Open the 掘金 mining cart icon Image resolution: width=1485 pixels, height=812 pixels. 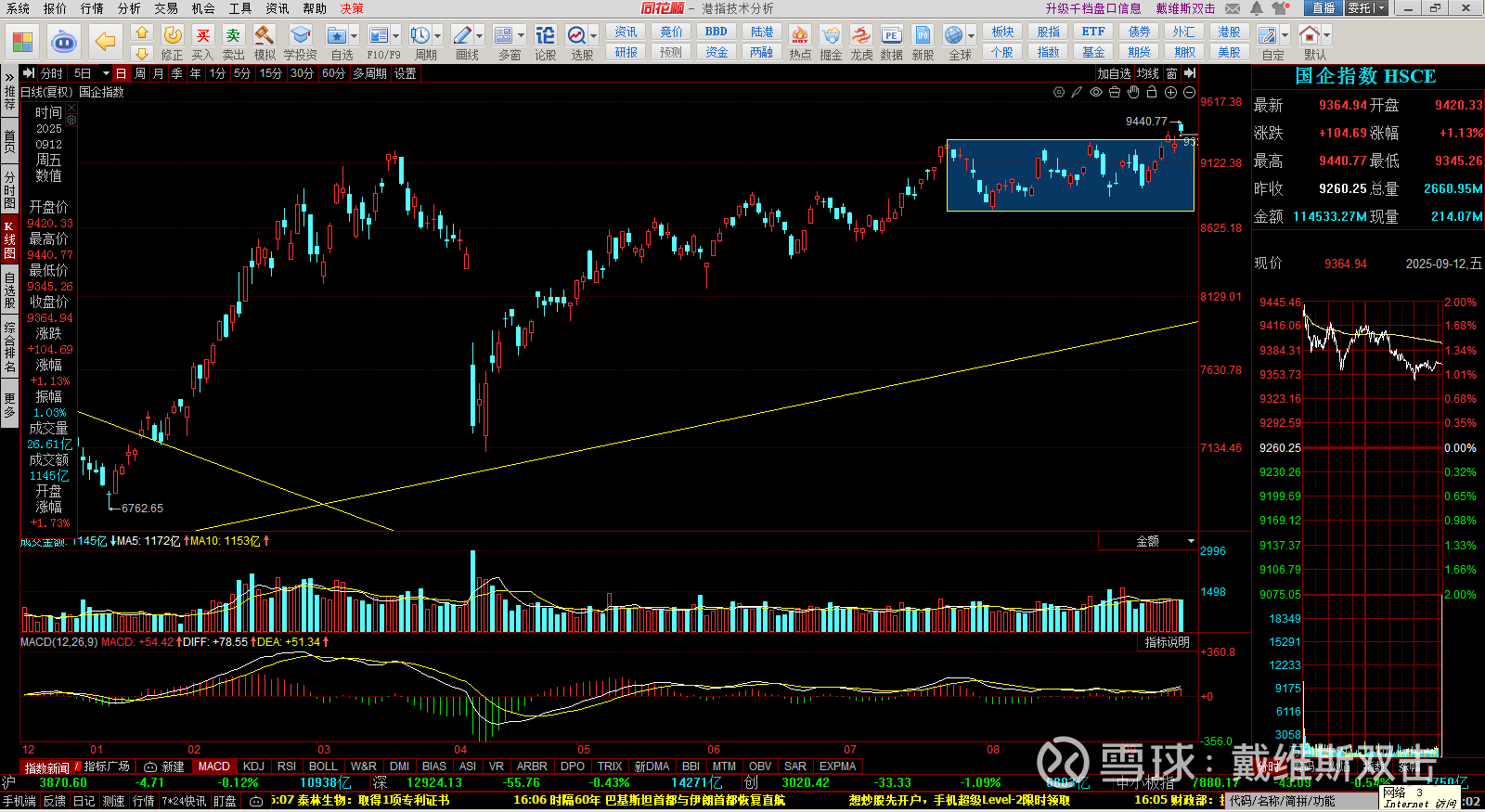coord(831,36)
